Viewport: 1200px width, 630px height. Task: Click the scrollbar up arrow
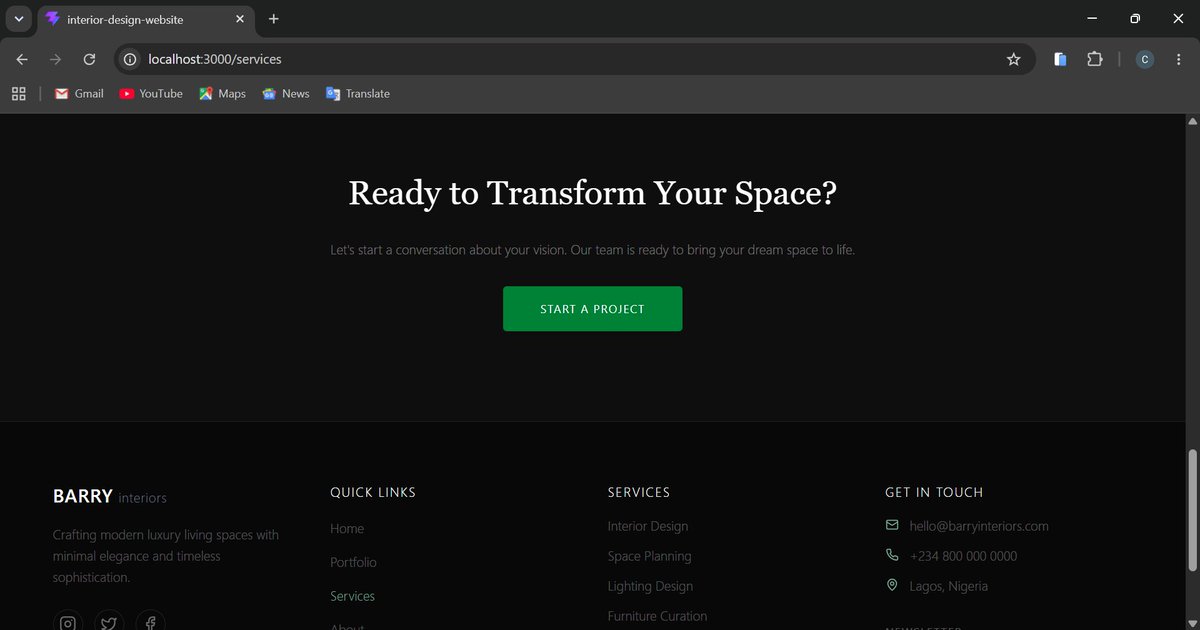(x=1191, y=121)
